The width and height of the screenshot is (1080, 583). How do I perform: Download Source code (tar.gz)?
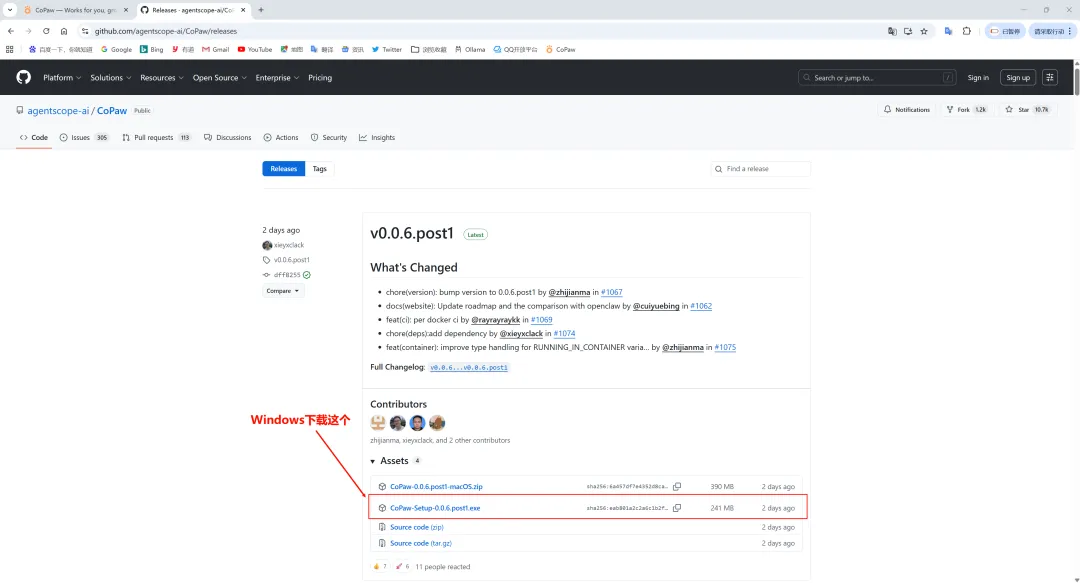(421, 543)
